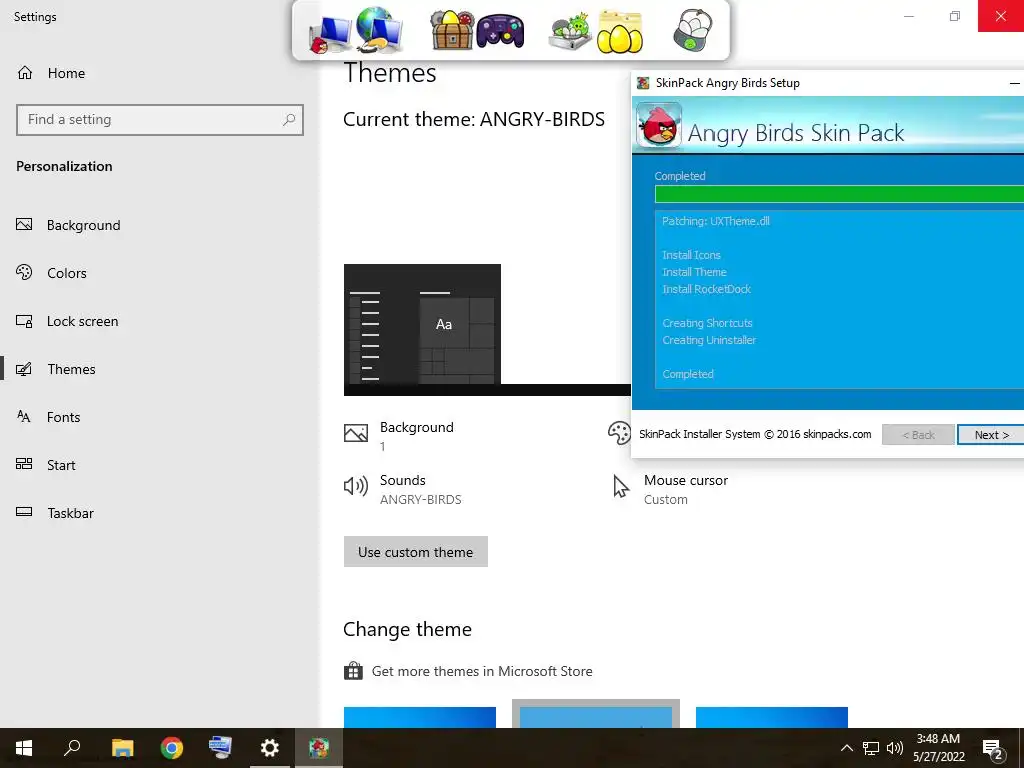This screenshot has height=768, width=1024.
Task: Click the Background picture icon on Themes page
Action: [356, 433]
